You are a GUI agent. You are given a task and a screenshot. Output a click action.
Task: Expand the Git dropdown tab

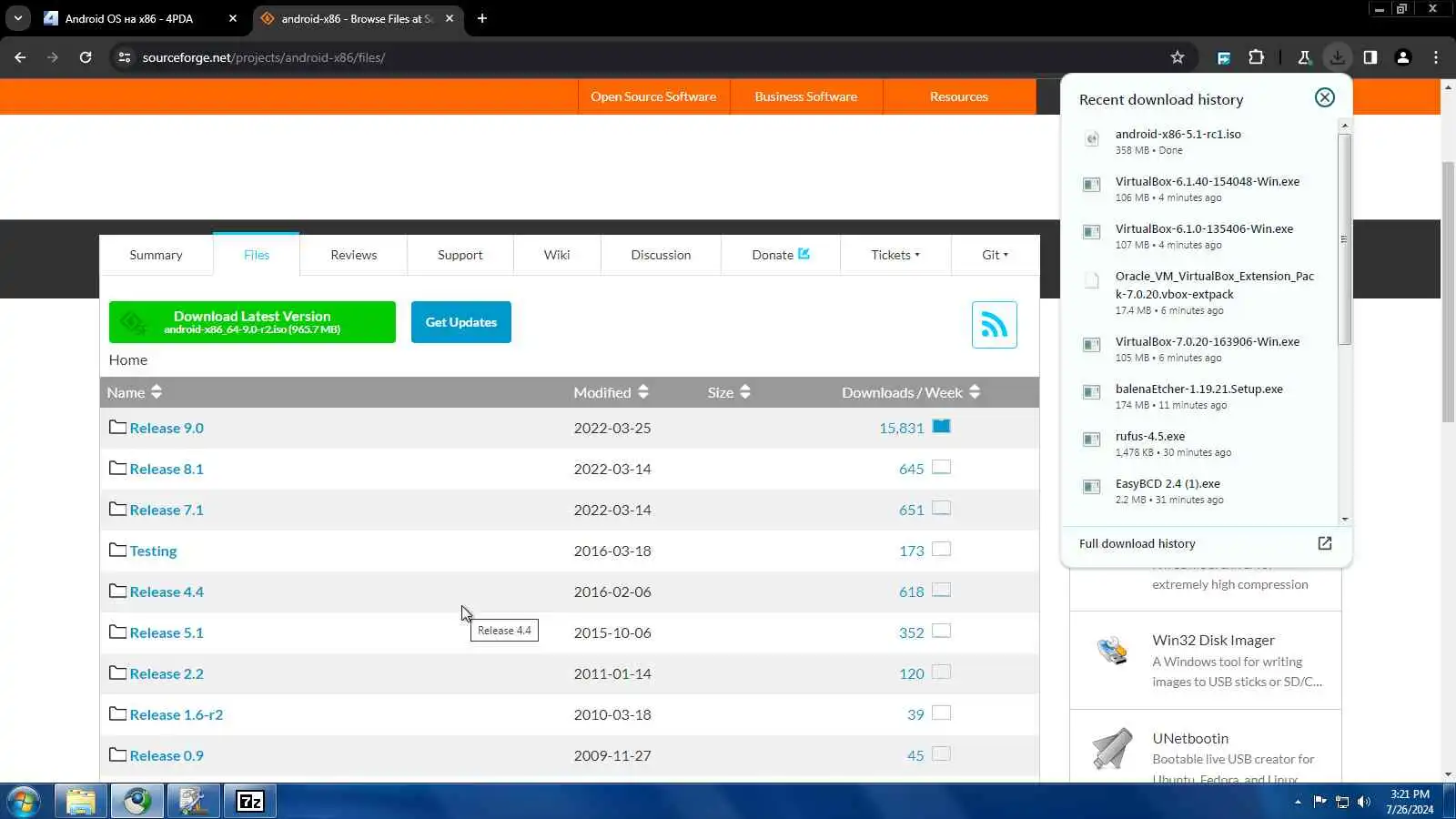[x=995, y=255]
